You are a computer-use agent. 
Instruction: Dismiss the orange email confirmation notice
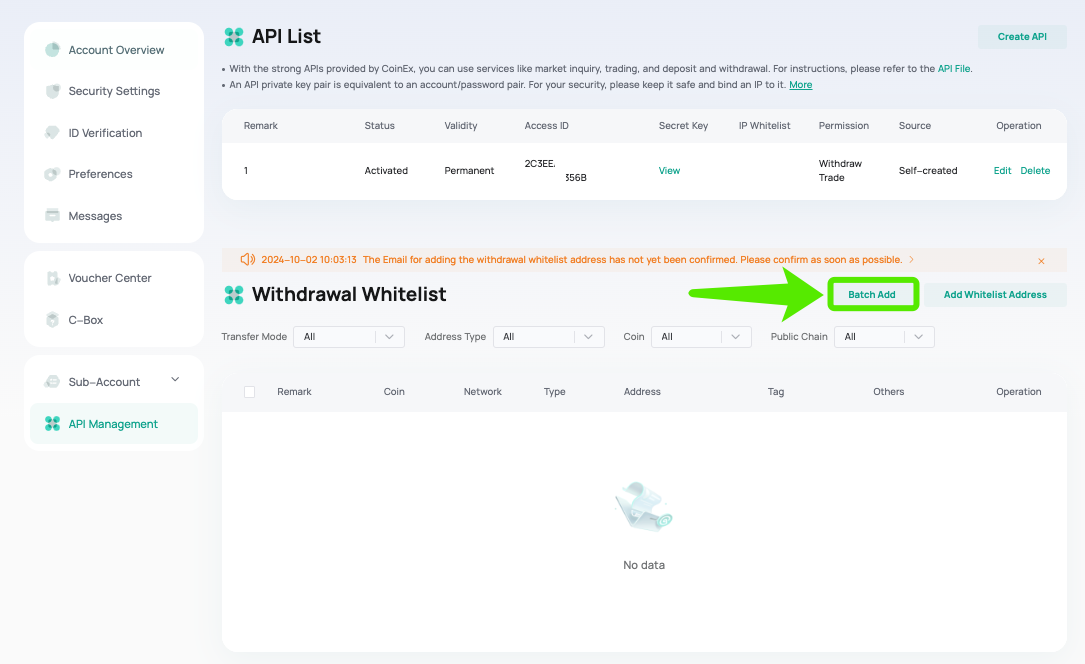1041,261
